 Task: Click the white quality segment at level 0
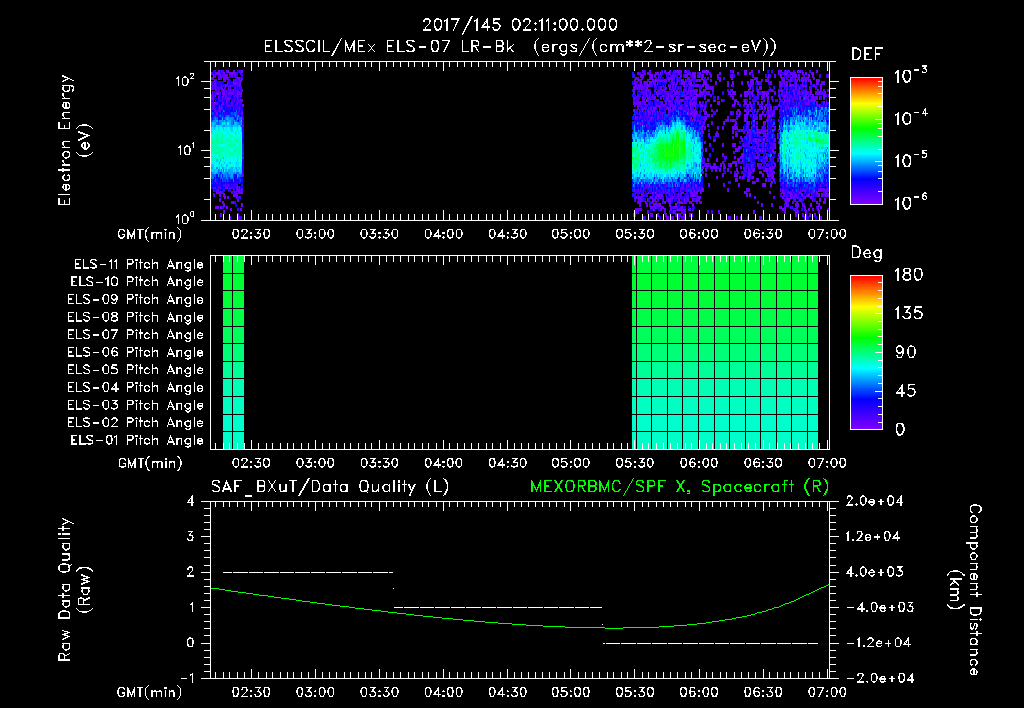[711, 643]
